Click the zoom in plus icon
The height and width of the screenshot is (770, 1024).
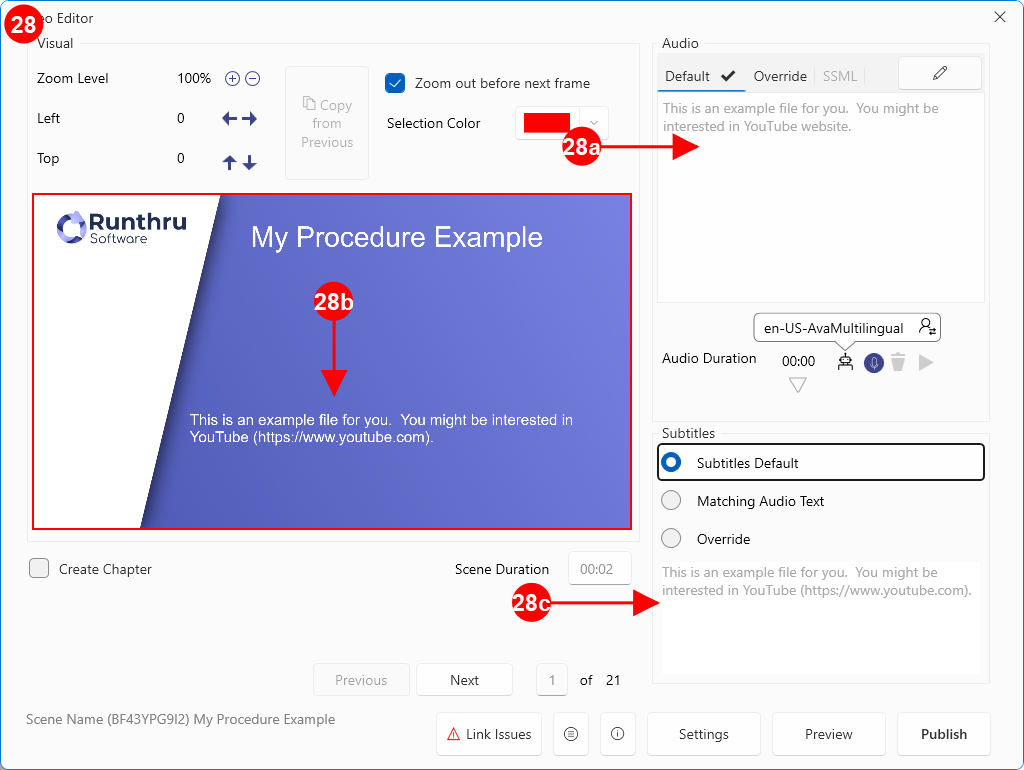tap(232, 78)
